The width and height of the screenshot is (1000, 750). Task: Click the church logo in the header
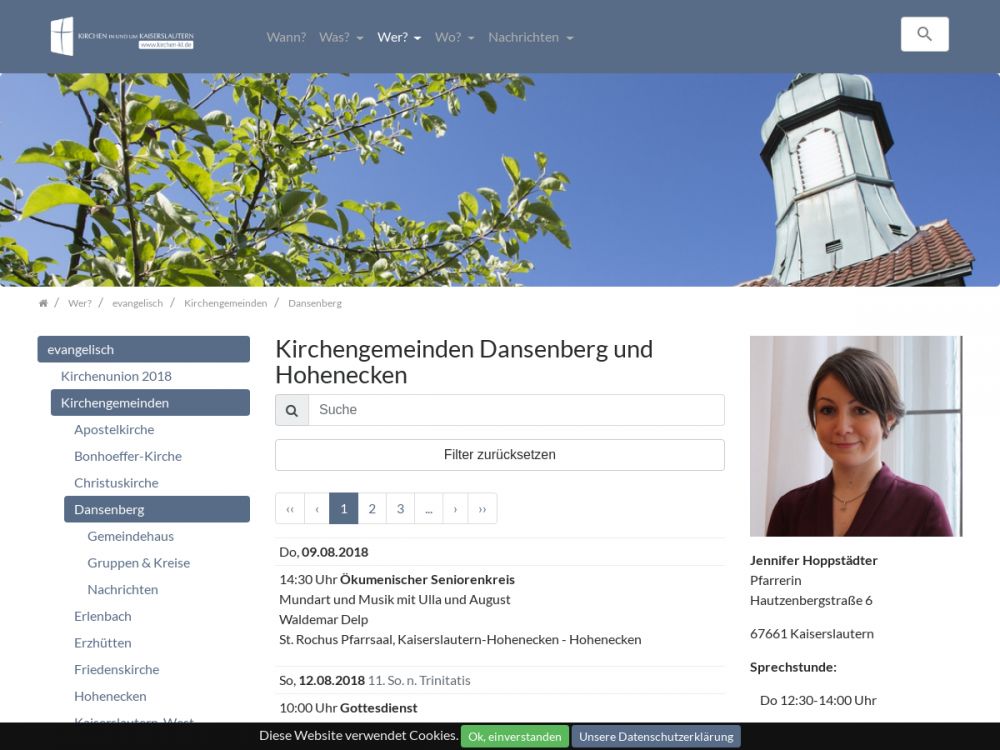click(x=121, y=37)
